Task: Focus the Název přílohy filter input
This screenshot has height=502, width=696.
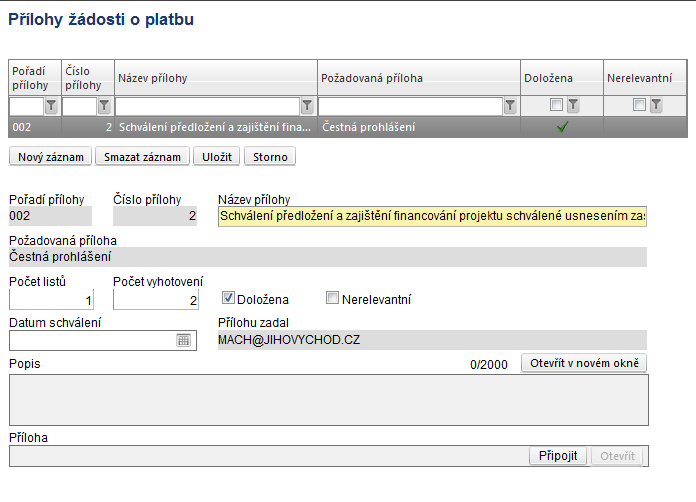Action: pyautogui.click(x=208, y=106)
